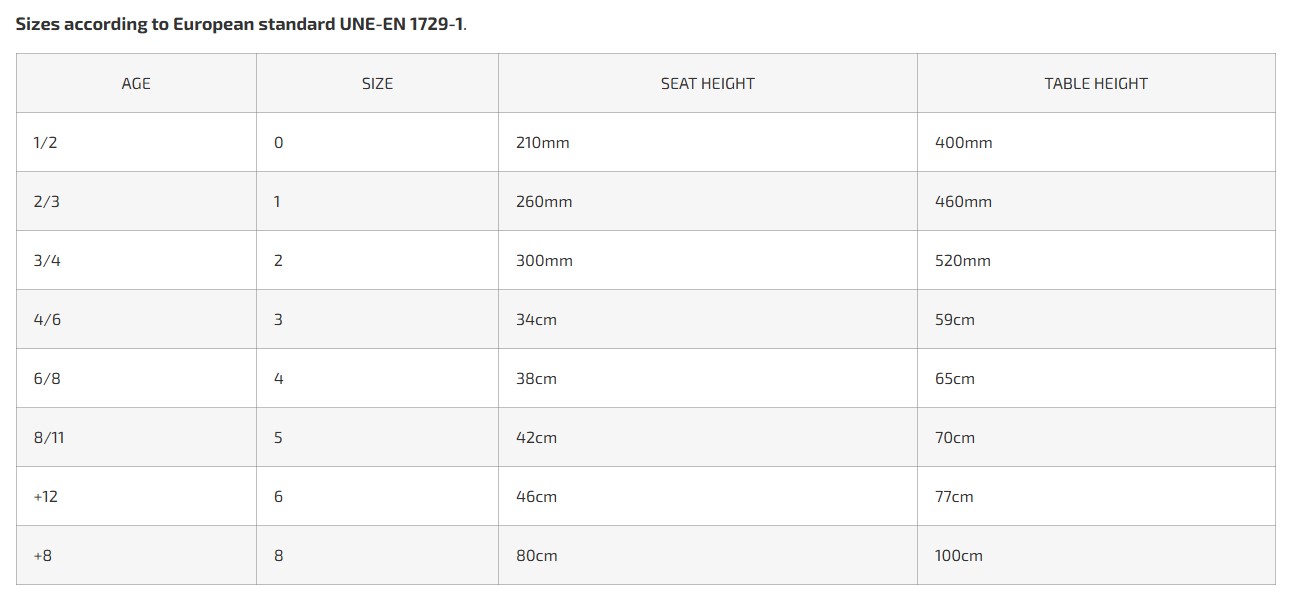Select the 1/2 age cell

[x=45, y=143]
